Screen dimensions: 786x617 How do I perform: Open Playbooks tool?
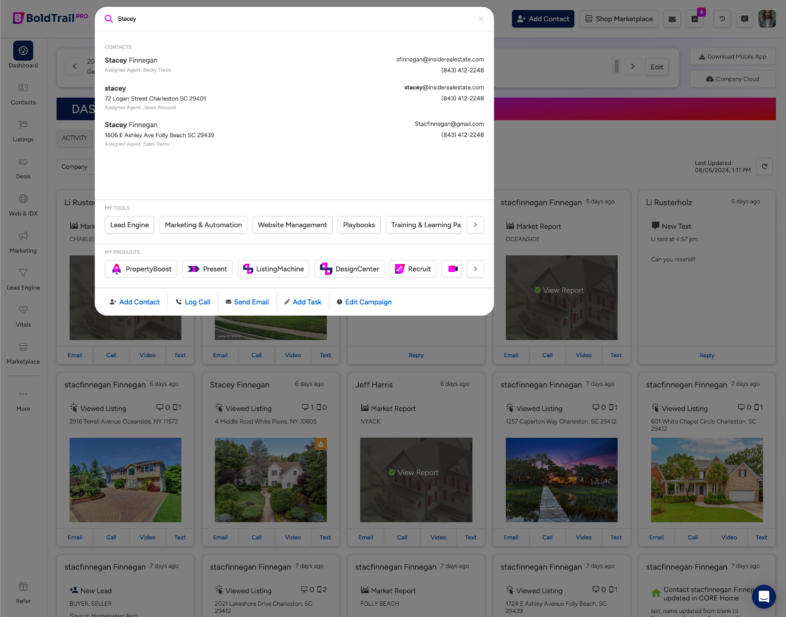[359, 225]
